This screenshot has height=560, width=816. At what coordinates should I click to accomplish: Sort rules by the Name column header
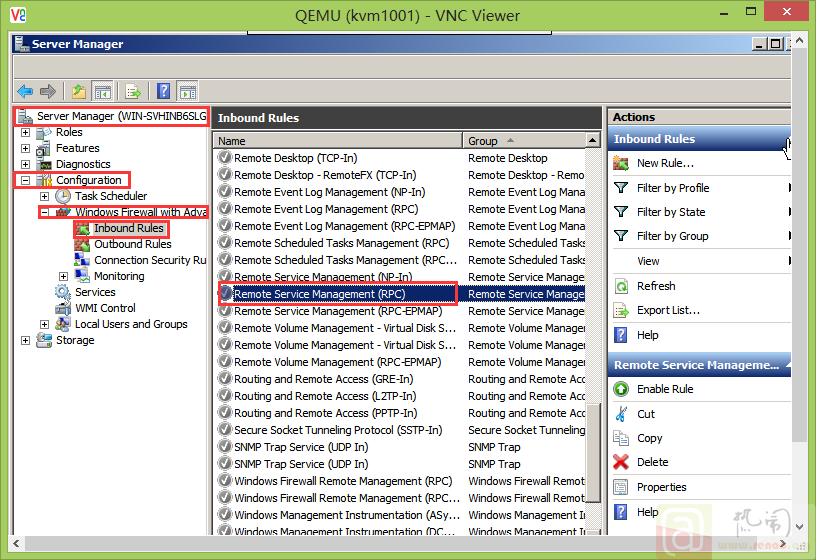tap(338, 141)
